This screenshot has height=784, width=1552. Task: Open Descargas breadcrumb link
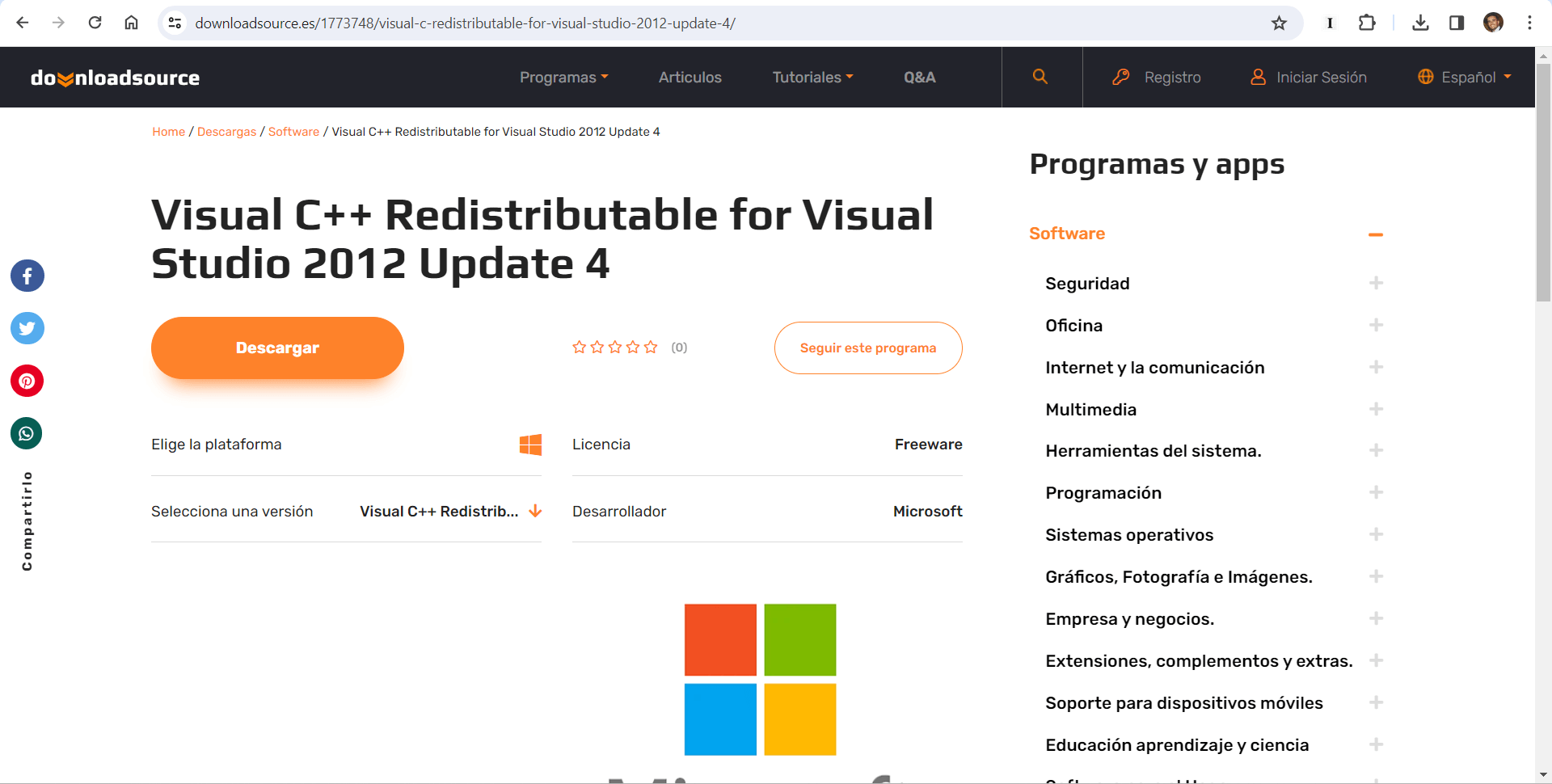pyautogui.click(x=226, y=132)
